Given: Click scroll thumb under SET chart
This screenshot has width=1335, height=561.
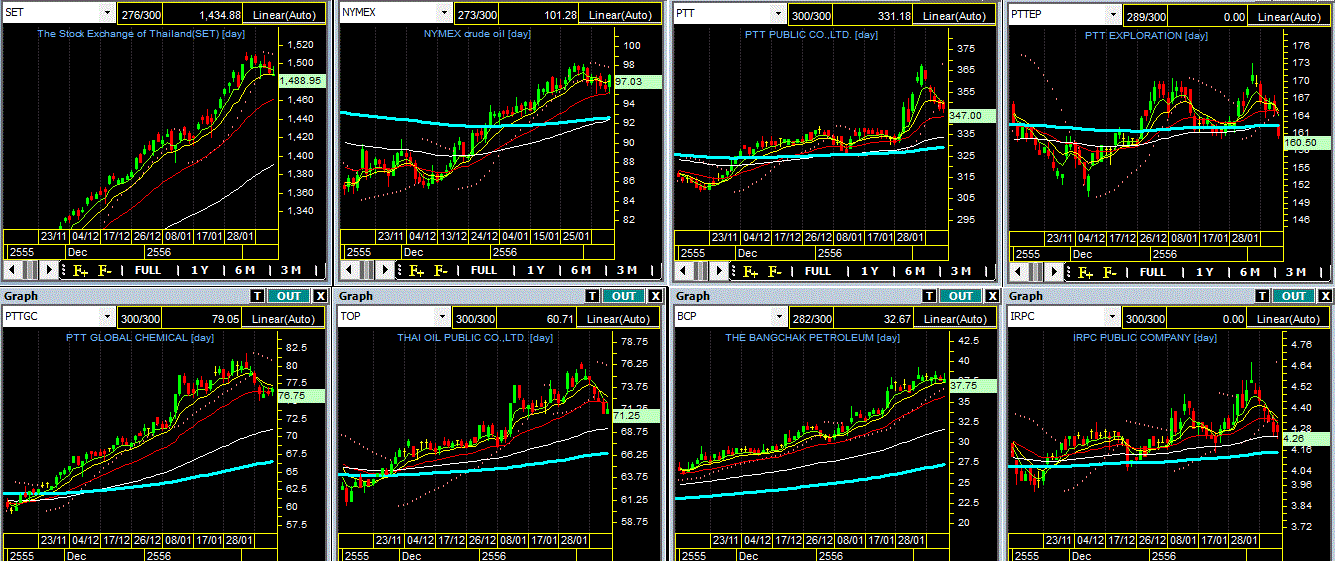Looking at the screenshot, I should [30, 270].
